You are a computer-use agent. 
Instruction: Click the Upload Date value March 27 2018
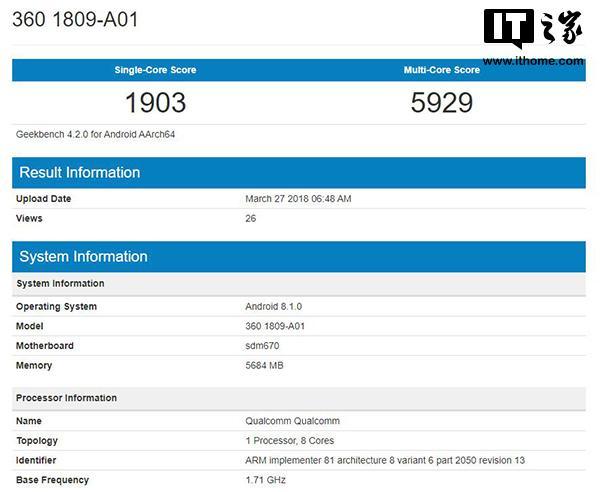[298, 199]
